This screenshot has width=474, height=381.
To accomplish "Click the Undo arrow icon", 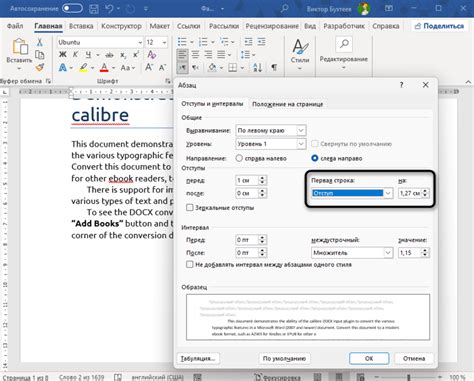I will pyautogui.click(x=109, y=9).
